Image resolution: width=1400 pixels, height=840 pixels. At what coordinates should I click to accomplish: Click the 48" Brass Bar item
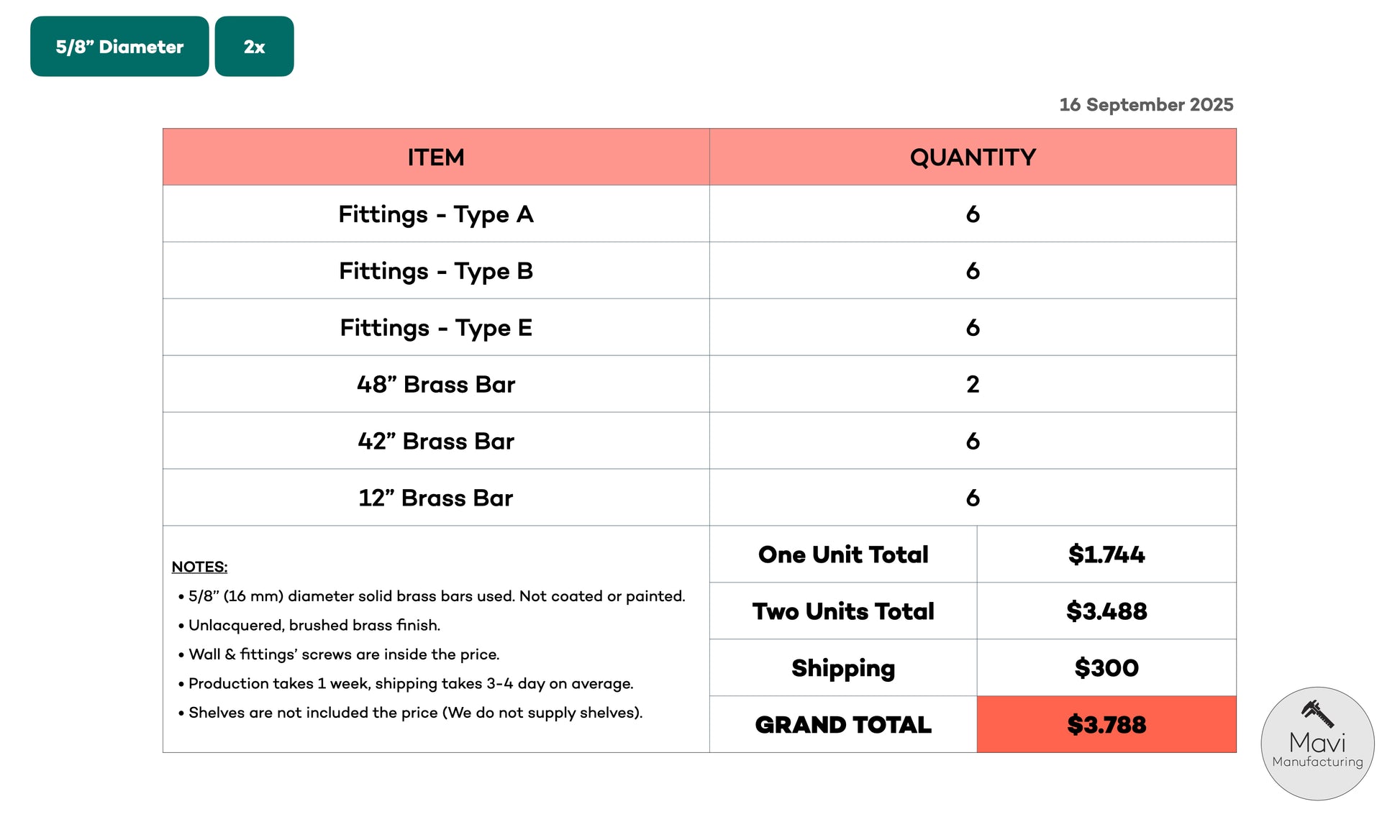(436, 384)
